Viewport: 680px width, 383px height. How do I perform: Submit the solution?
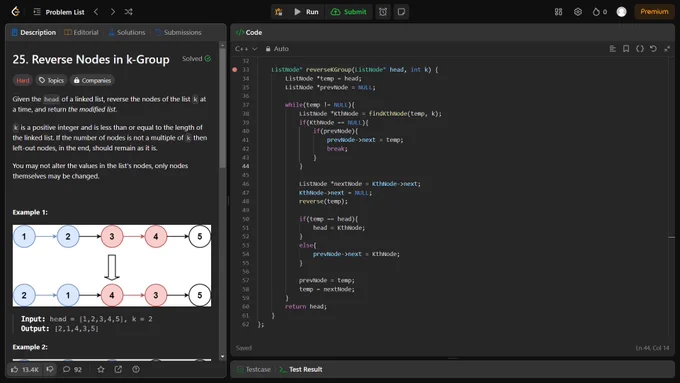pos(348,12)
